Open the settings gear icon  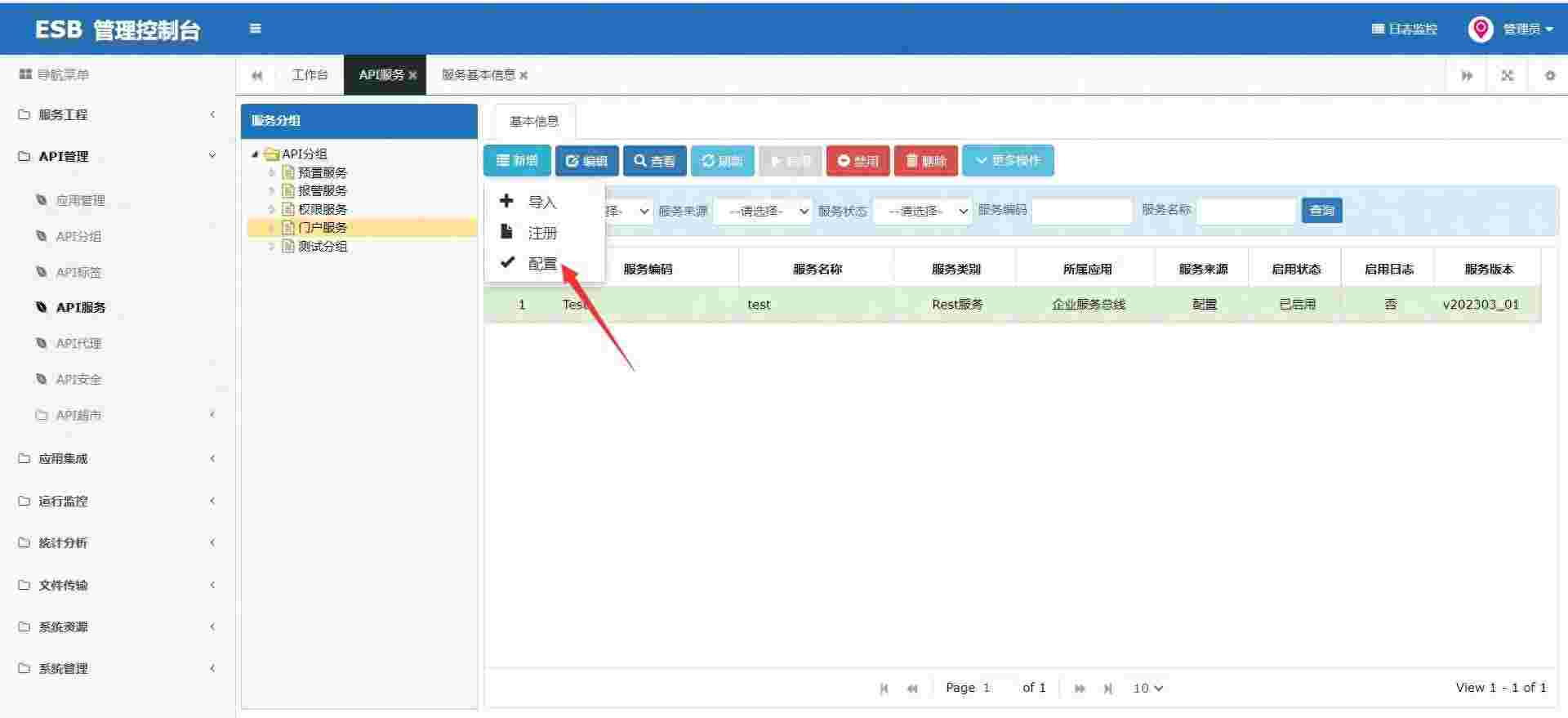coord(1550,75)
